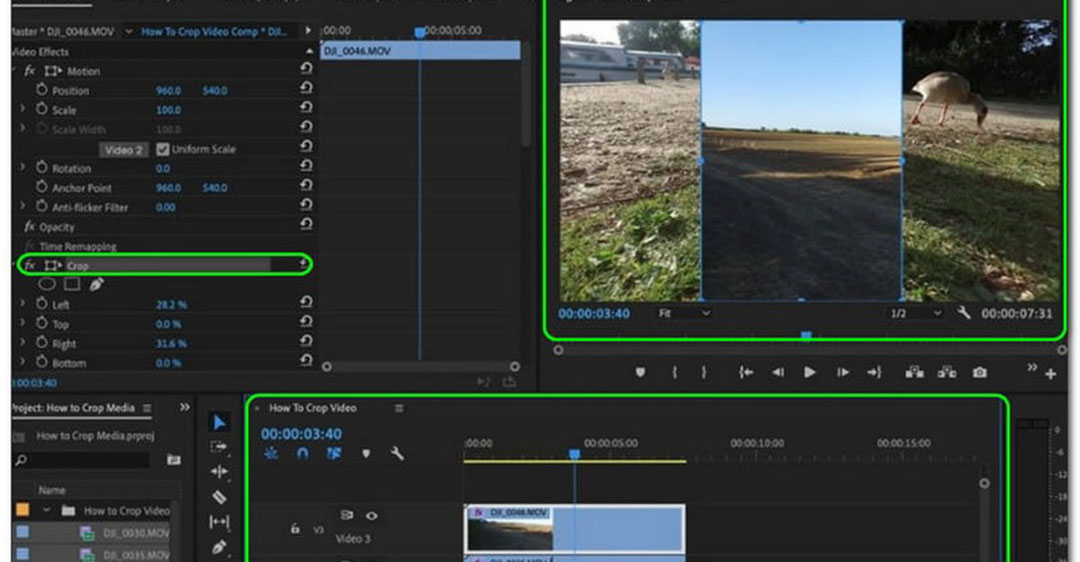Screen dimensions: 1080x562
Task: Reset the Position parameter
Action: (306, 88)
